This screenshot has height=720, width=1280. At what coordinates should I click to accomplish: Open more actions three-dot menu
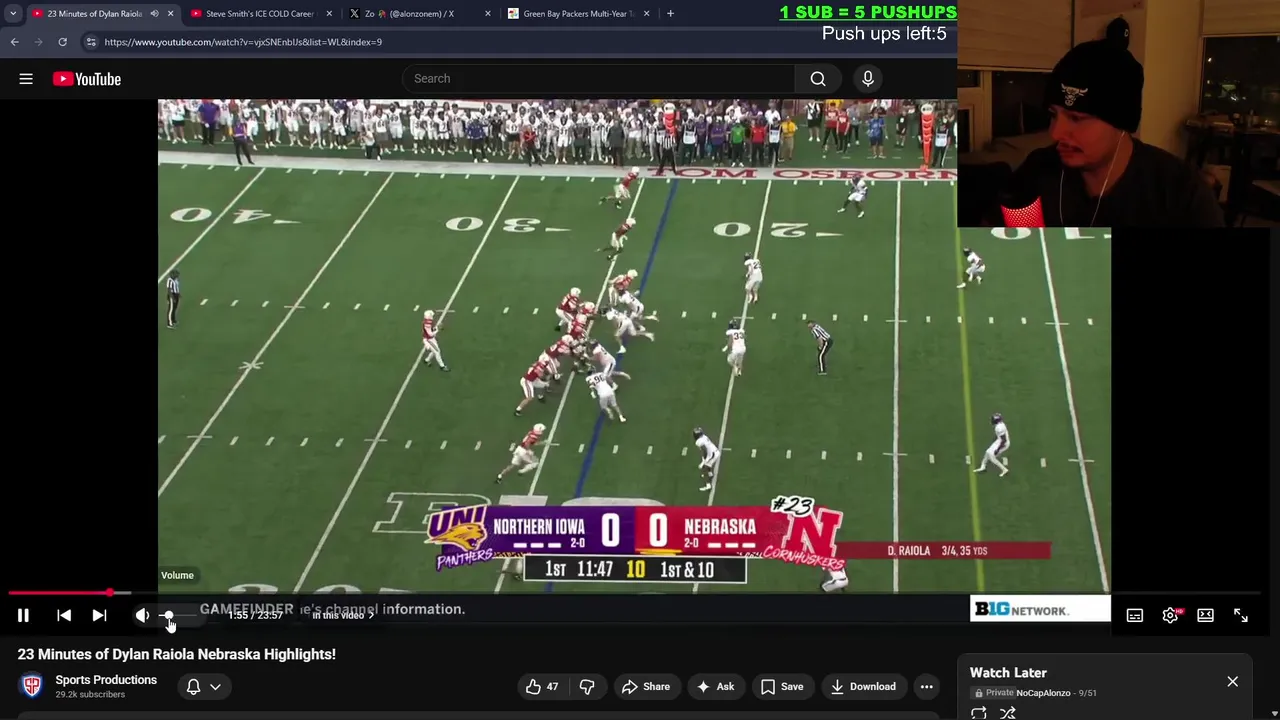pyautogui.click(x=927, y=687)
